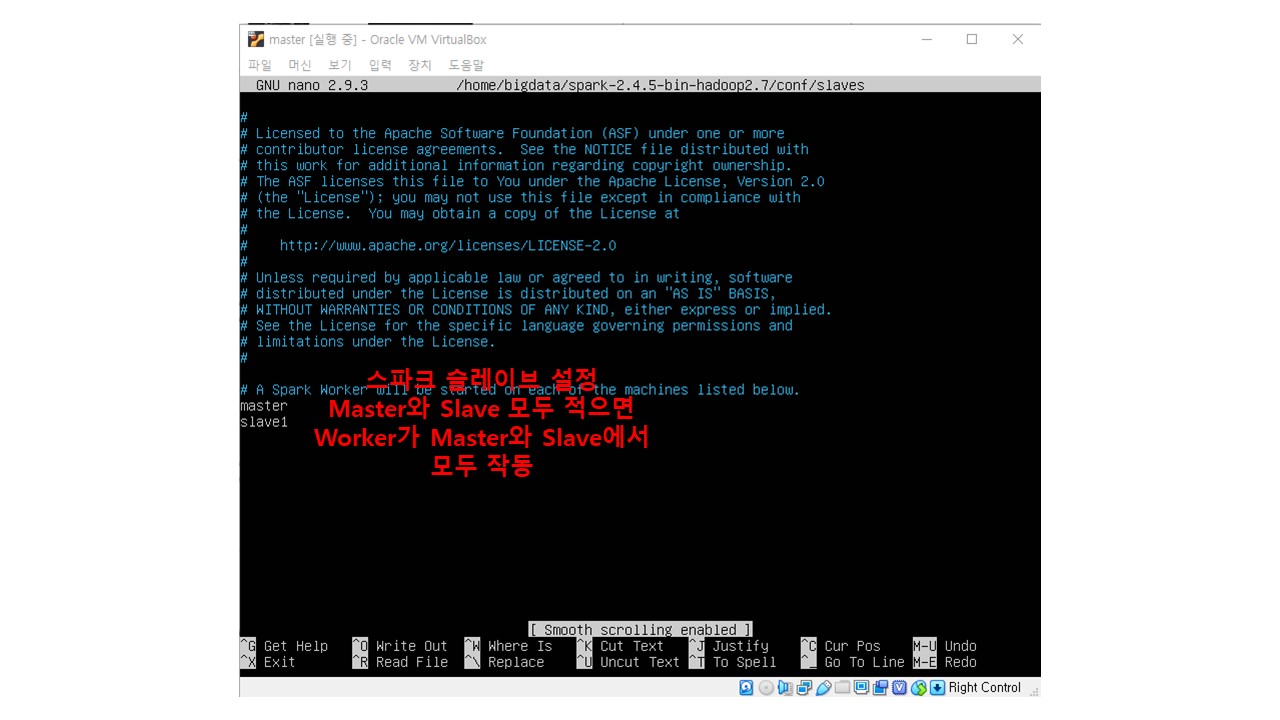Open the USB devices status icon
Screen dimensions: 1280x720
(x=824, y=688)
